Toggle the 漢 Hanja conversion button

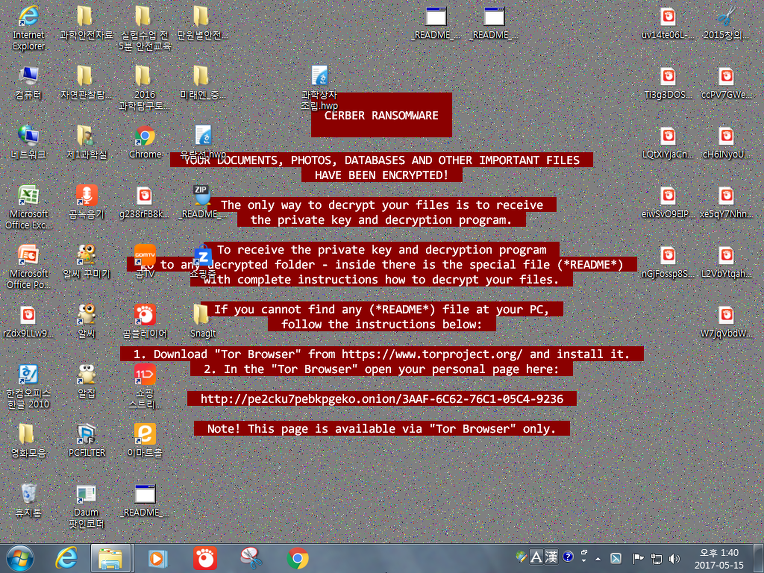tap(551, 557)
